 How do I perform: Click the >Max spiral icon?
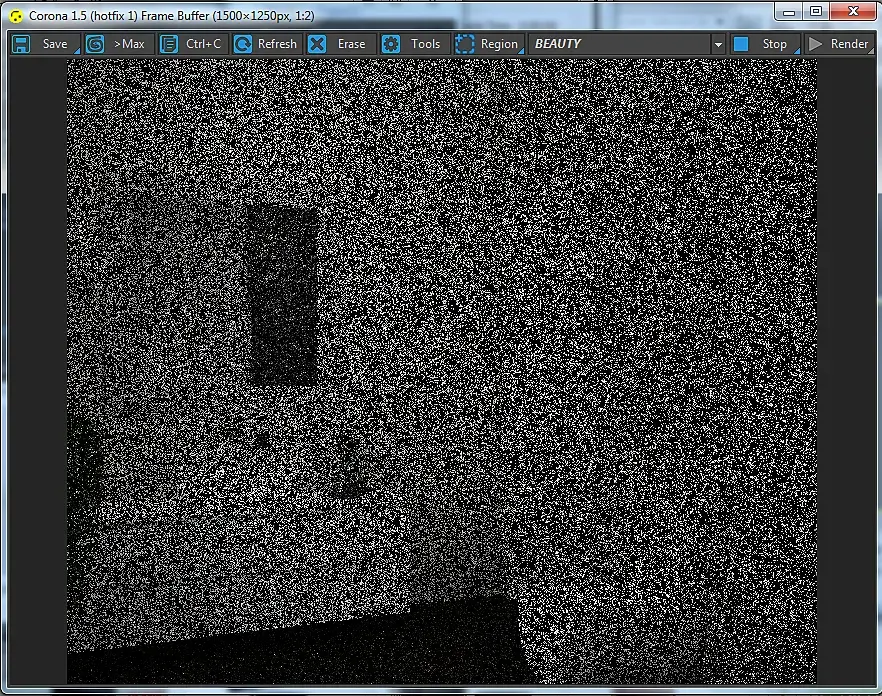pyautogui.click(x=95, y=44)
